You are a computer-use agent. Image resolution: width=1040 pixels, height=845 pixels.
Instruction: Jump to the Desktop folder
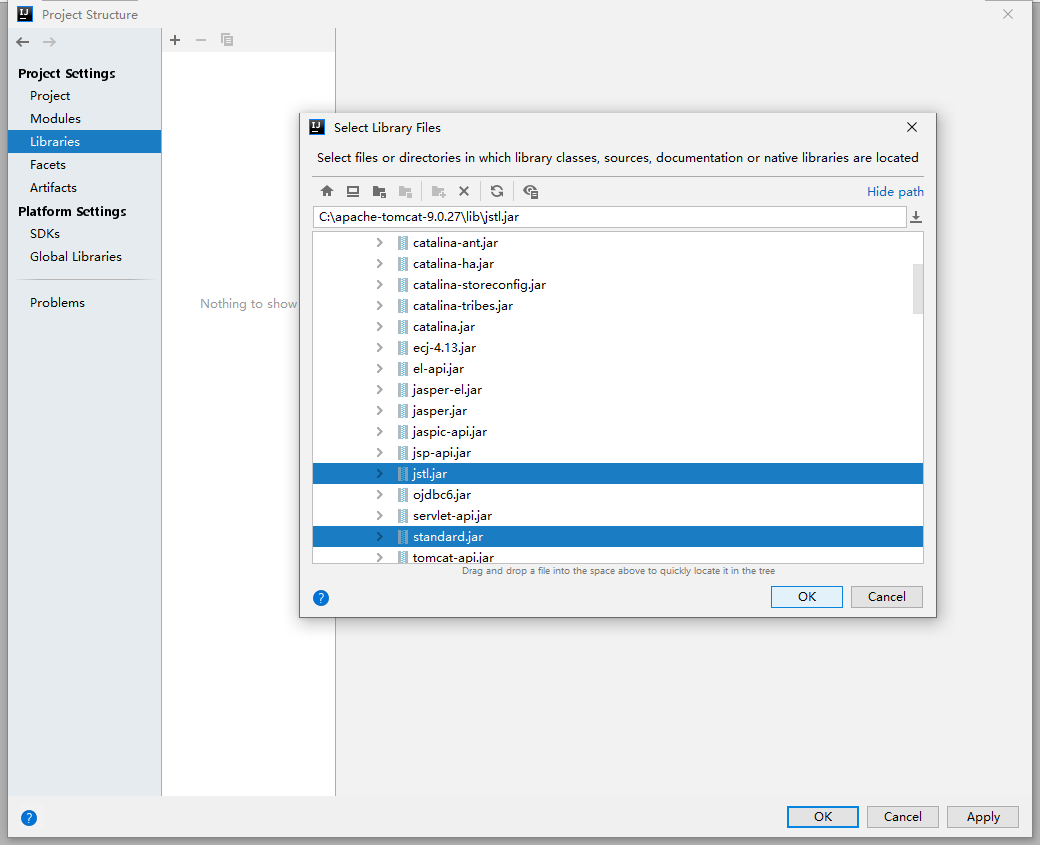(x=352, y=191)
